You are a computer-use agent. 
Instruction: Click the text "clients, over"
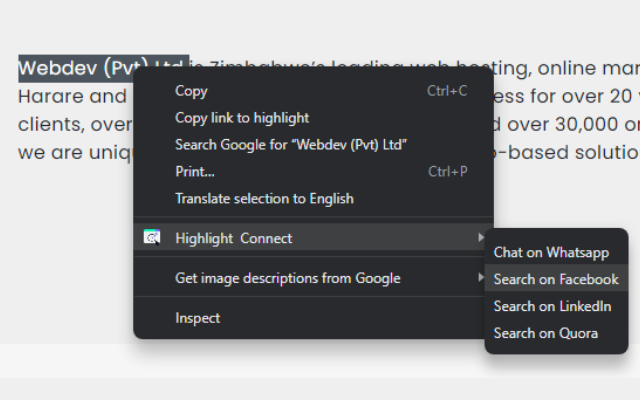point(76,125)
